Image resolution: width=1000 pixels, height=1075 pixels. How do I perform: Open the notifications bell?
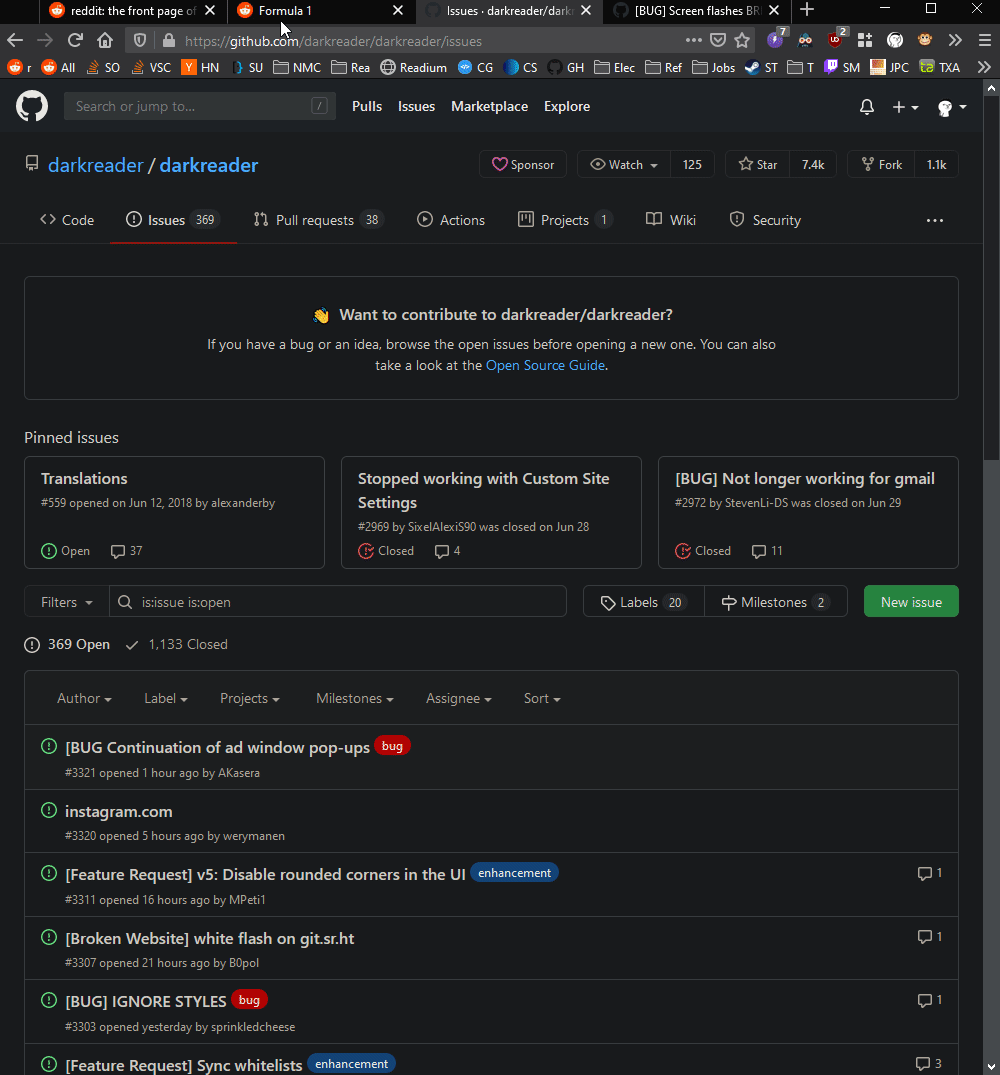(866, 107)
